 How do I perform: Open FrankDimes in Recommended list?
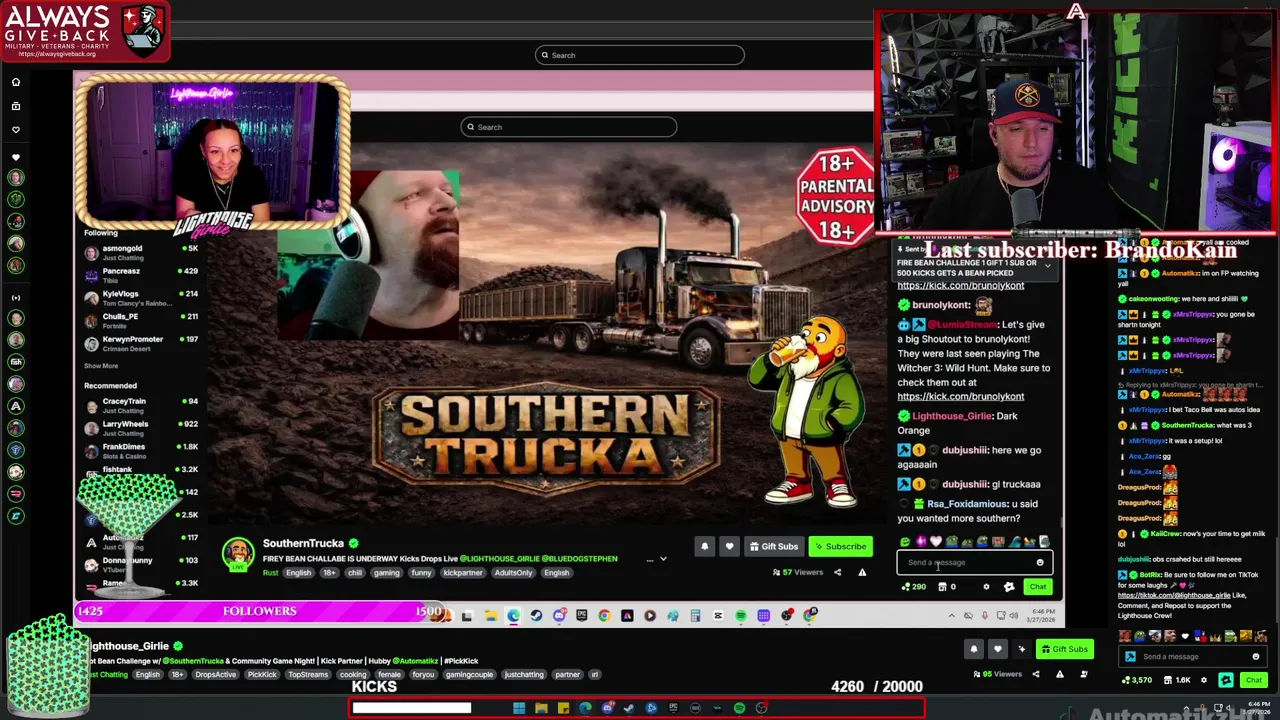141,451
